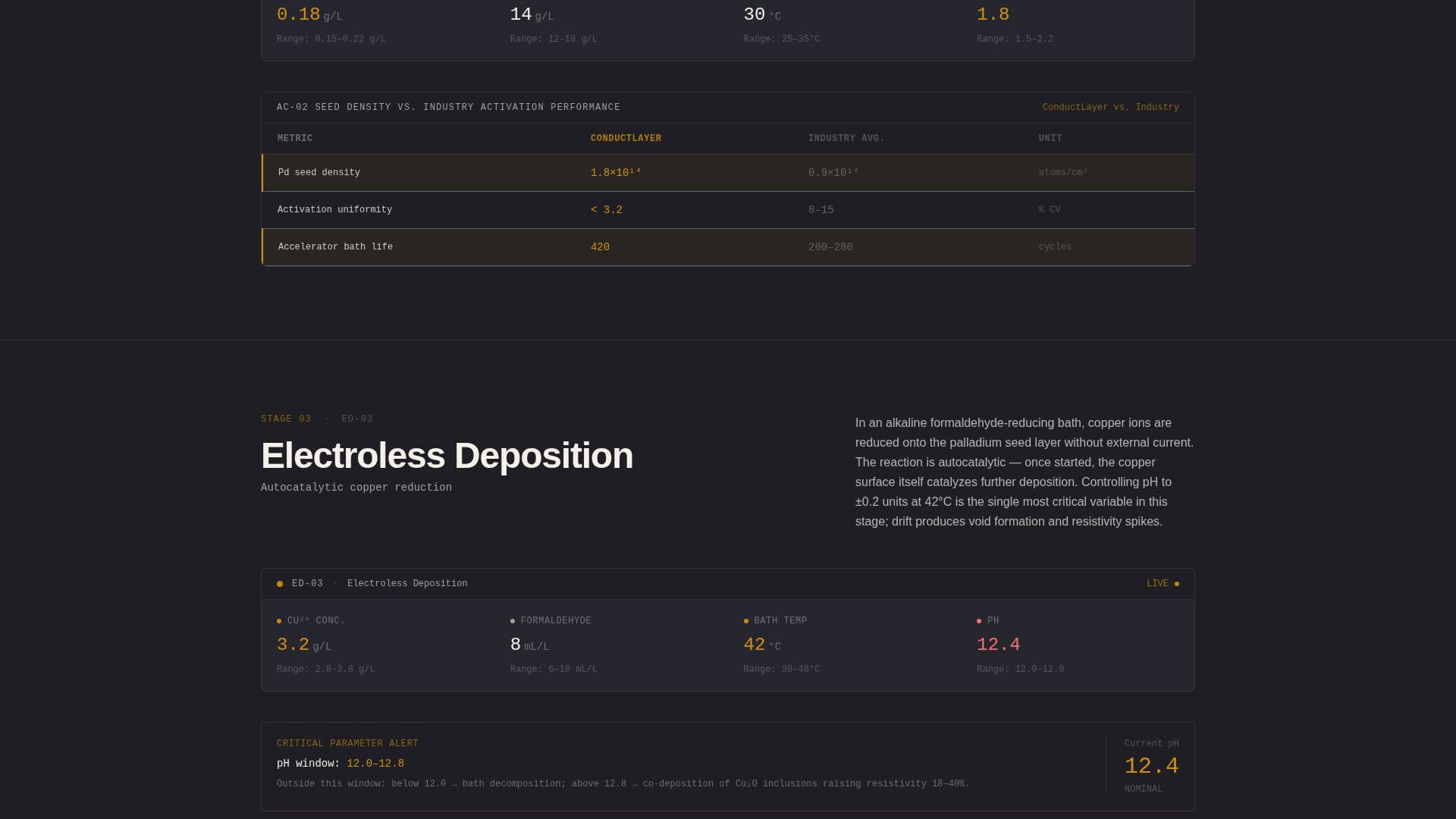Click the BATH TEMP status dot
The image size is (1456, 819).
(x=746, y=620)
